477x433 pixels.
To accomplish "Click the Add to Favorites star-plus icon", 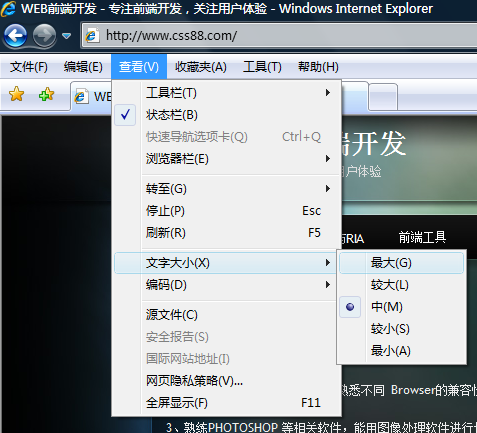I will tap(46, 94).
